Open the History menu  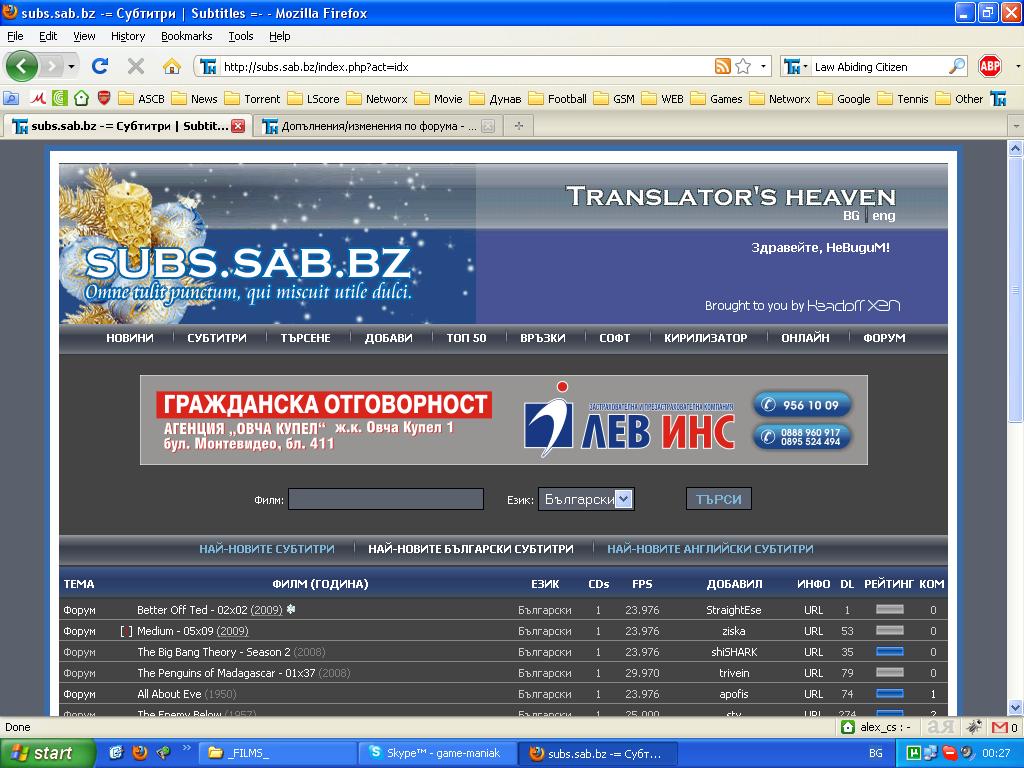click(128, 36)
